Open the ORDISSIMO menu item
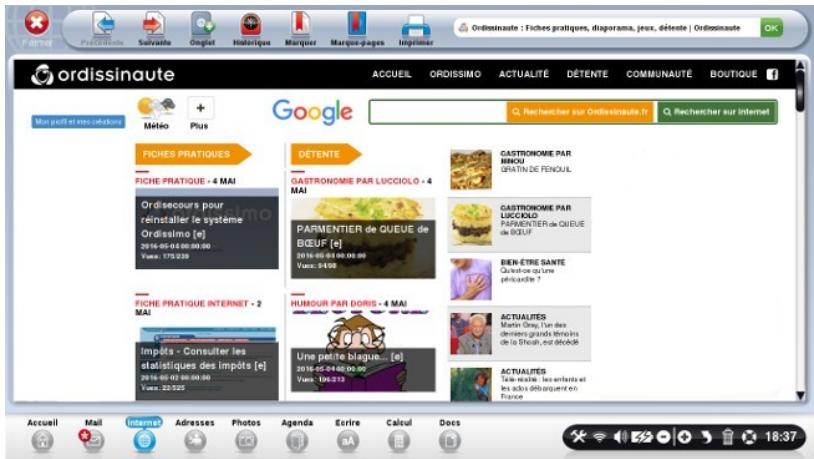Screen dimensions: 814x459 point(455,74)
